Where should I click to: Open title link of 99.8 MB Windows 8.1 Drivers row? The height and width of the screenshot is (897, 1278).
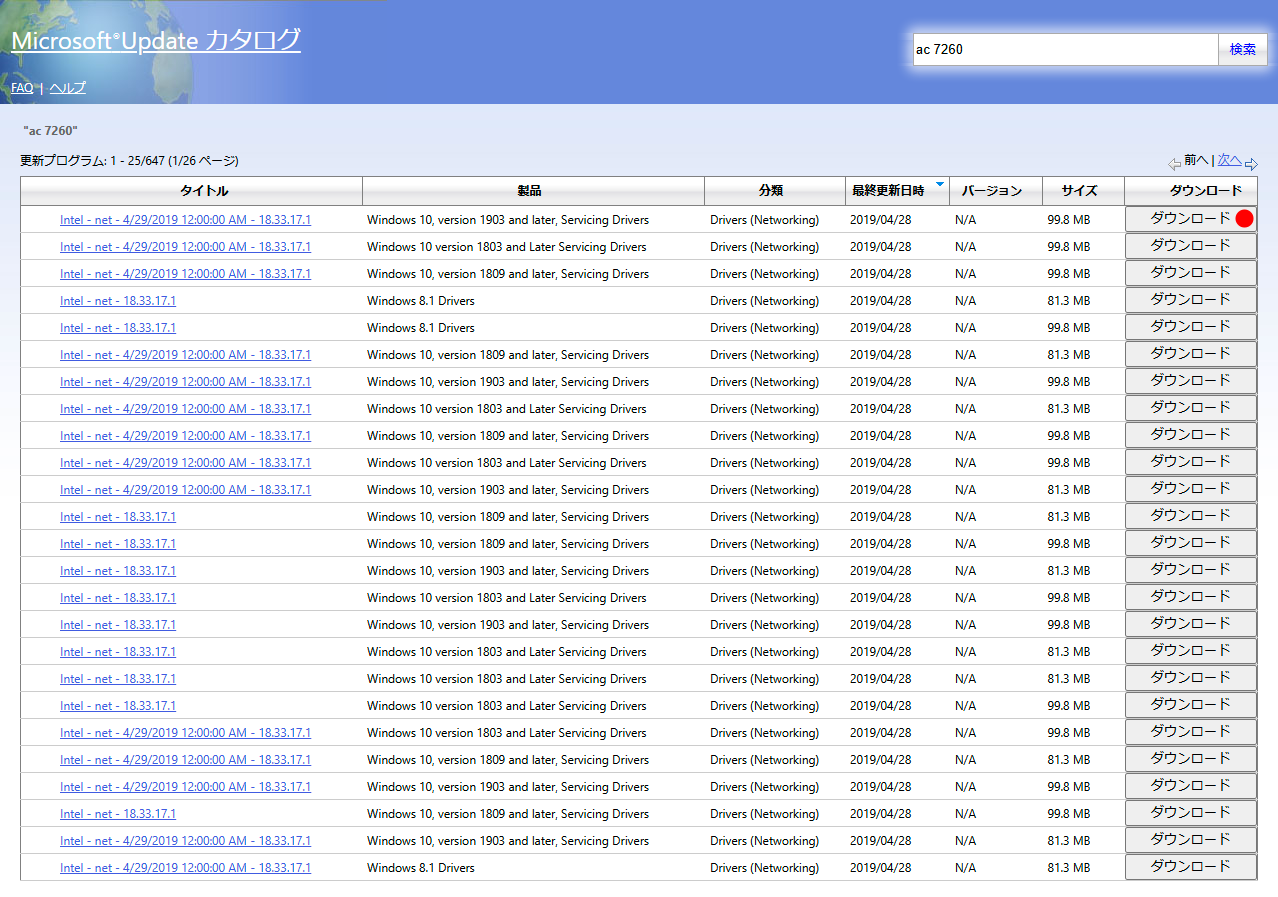pyautogui.click(x=118, y=328)
